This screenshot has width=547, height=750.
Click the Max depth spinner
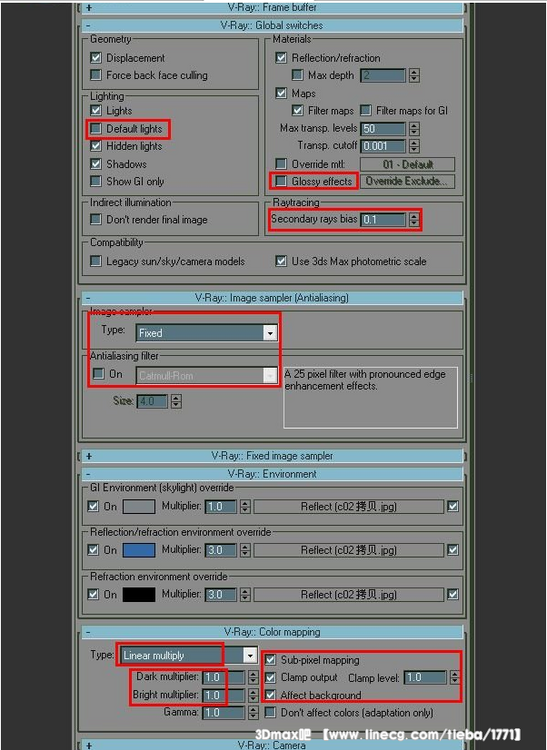coord(415,75)
